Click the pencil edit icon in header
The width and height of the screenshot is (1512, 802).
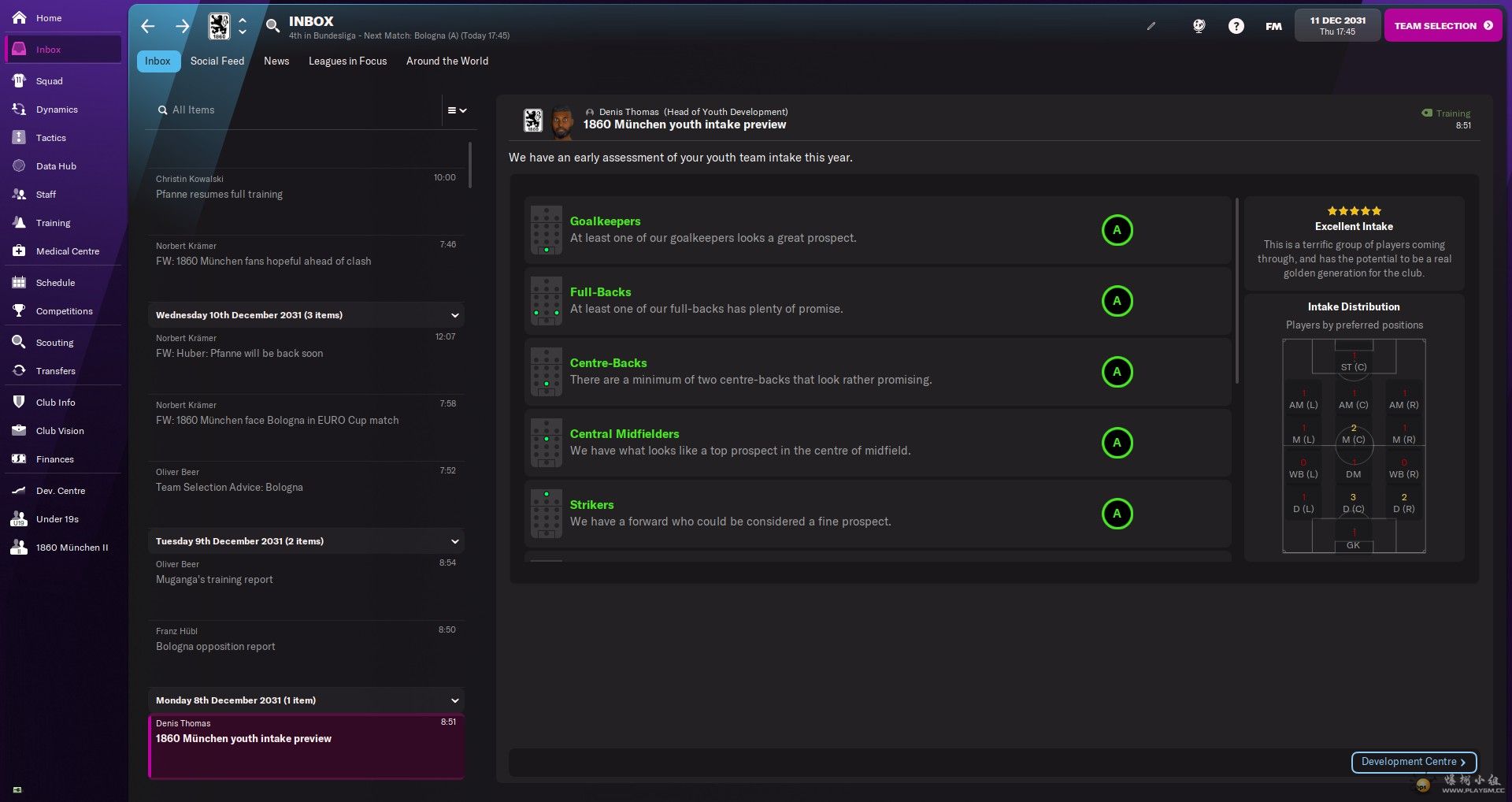[x=1151, y=26]
